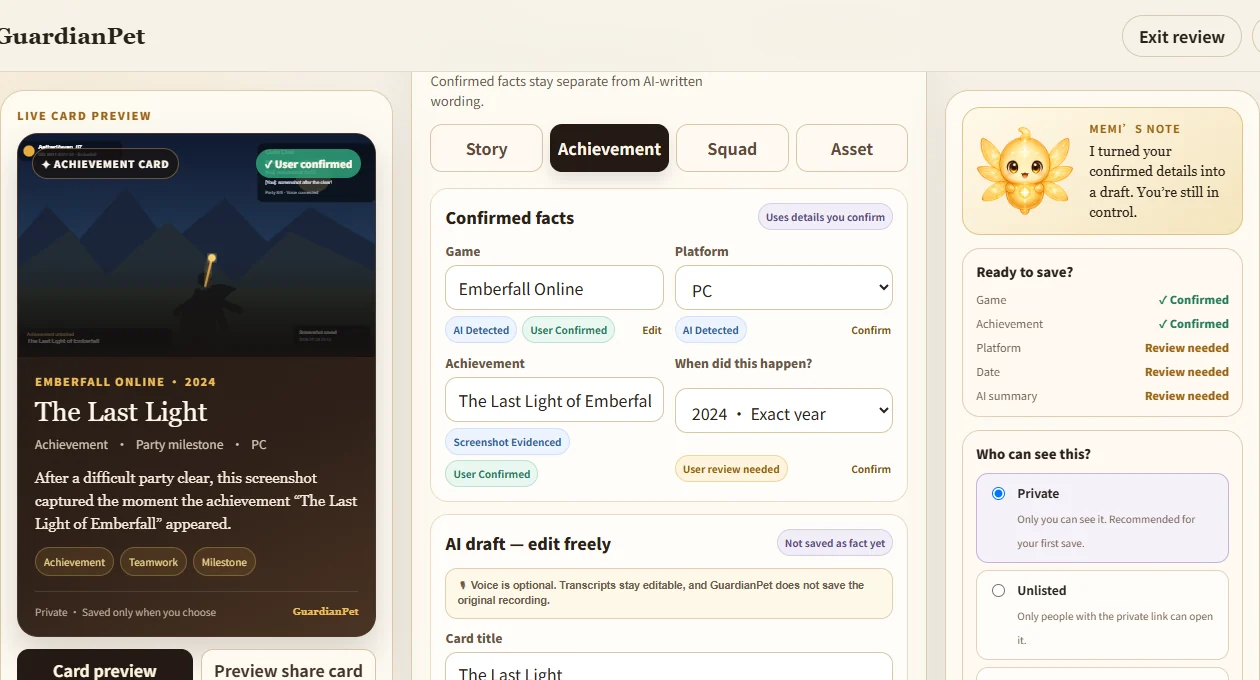Screen dimensions: 1260x680
Task: Click the User Confirmed chip under Achievement
Action: (491, 474)
